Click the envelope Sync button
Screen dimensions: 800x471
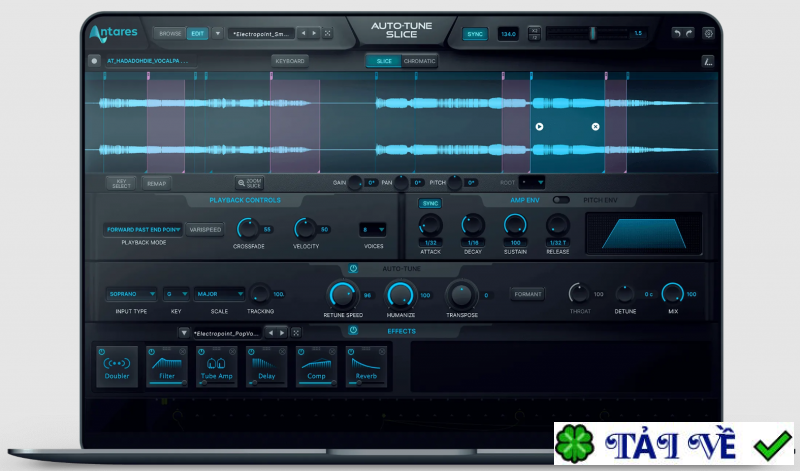(430, 204)
